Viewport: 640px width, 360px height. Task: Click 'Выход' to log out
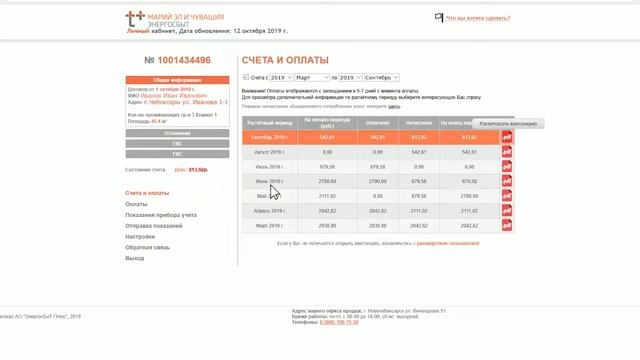[x=135, y=258]
